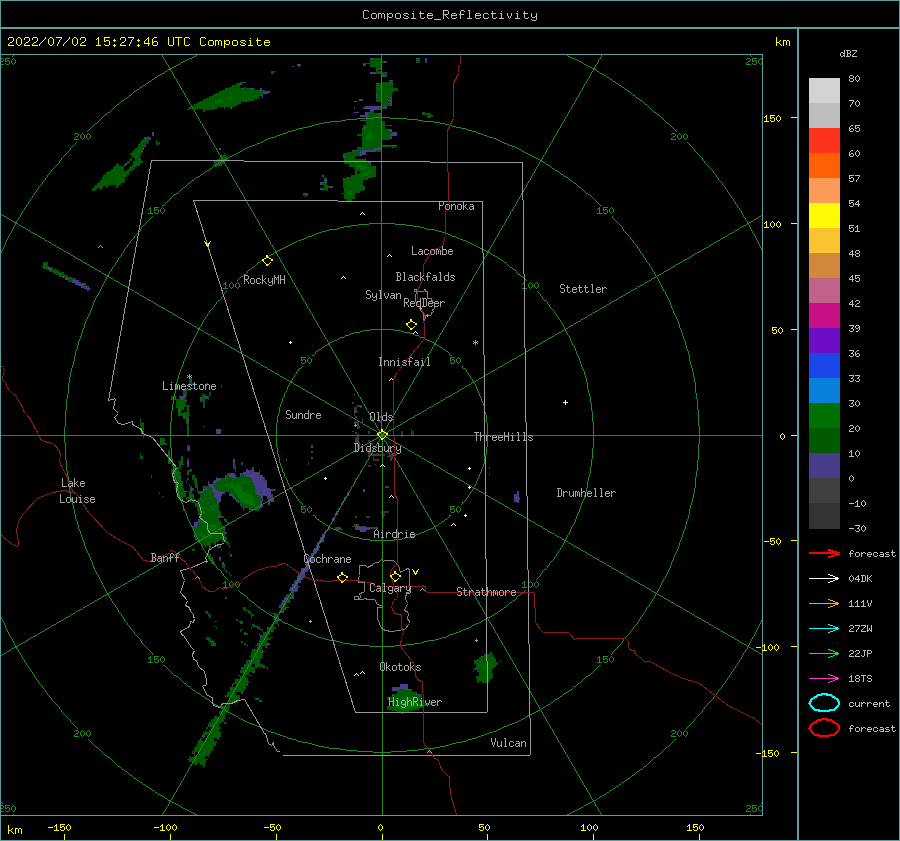The height and width of the screenshot is (841, 900).
Task: Click the 51 dBZ yellow color swatch
Action: 824,215
